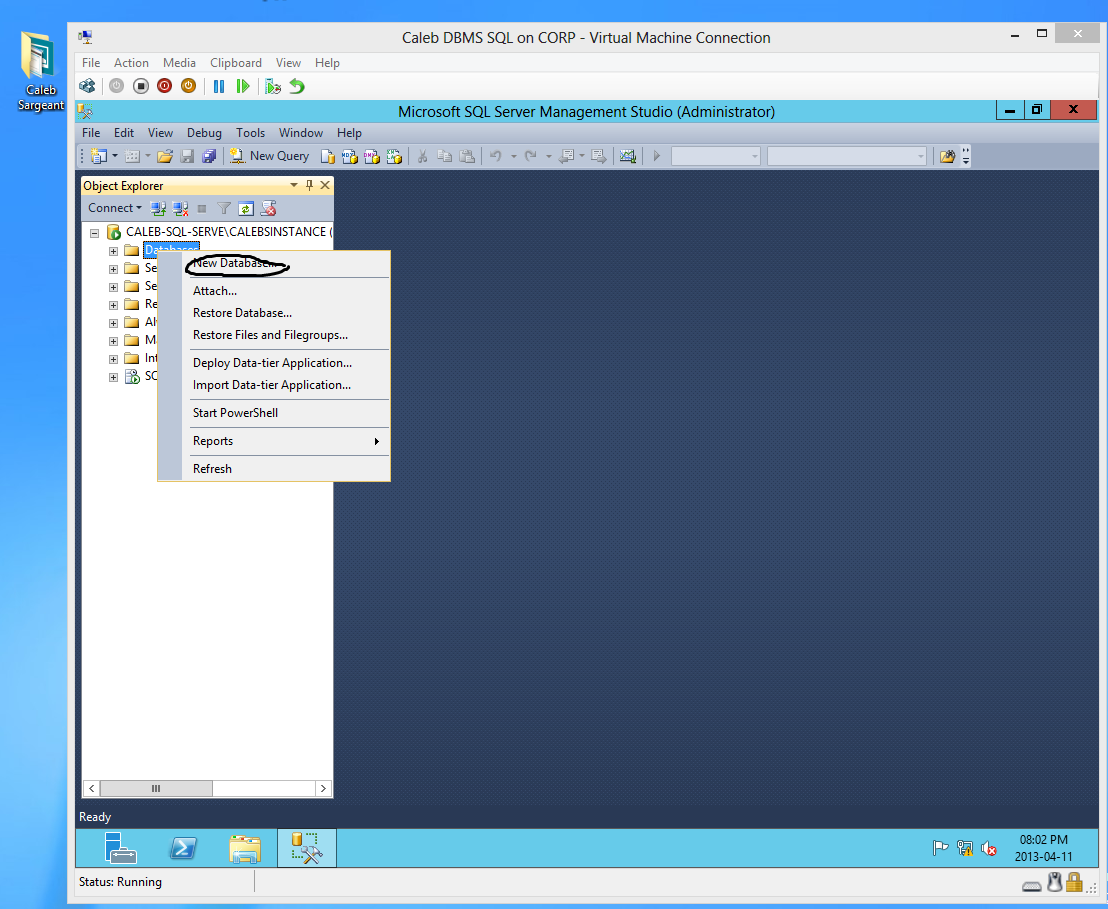The height and width of the screenshot is (909, 1108).
Task: Click Connect Object Explorer icon
Action: (158, 209)
